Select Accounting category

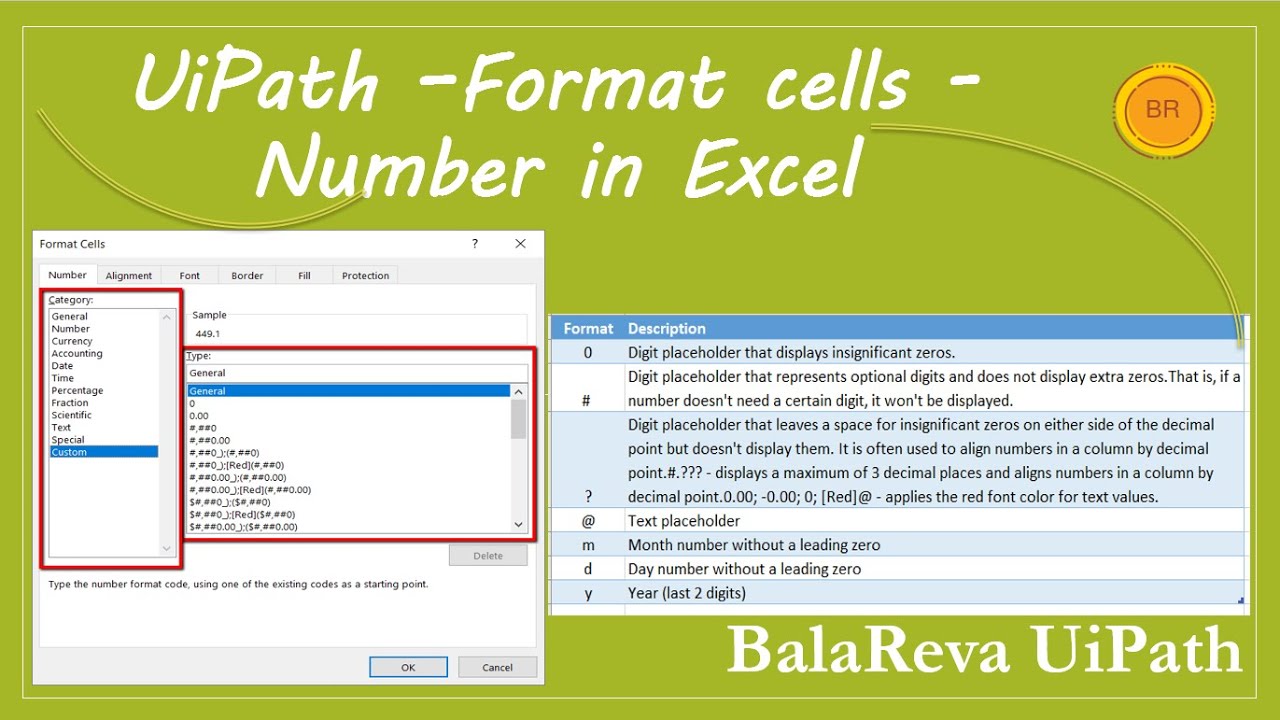104,353
